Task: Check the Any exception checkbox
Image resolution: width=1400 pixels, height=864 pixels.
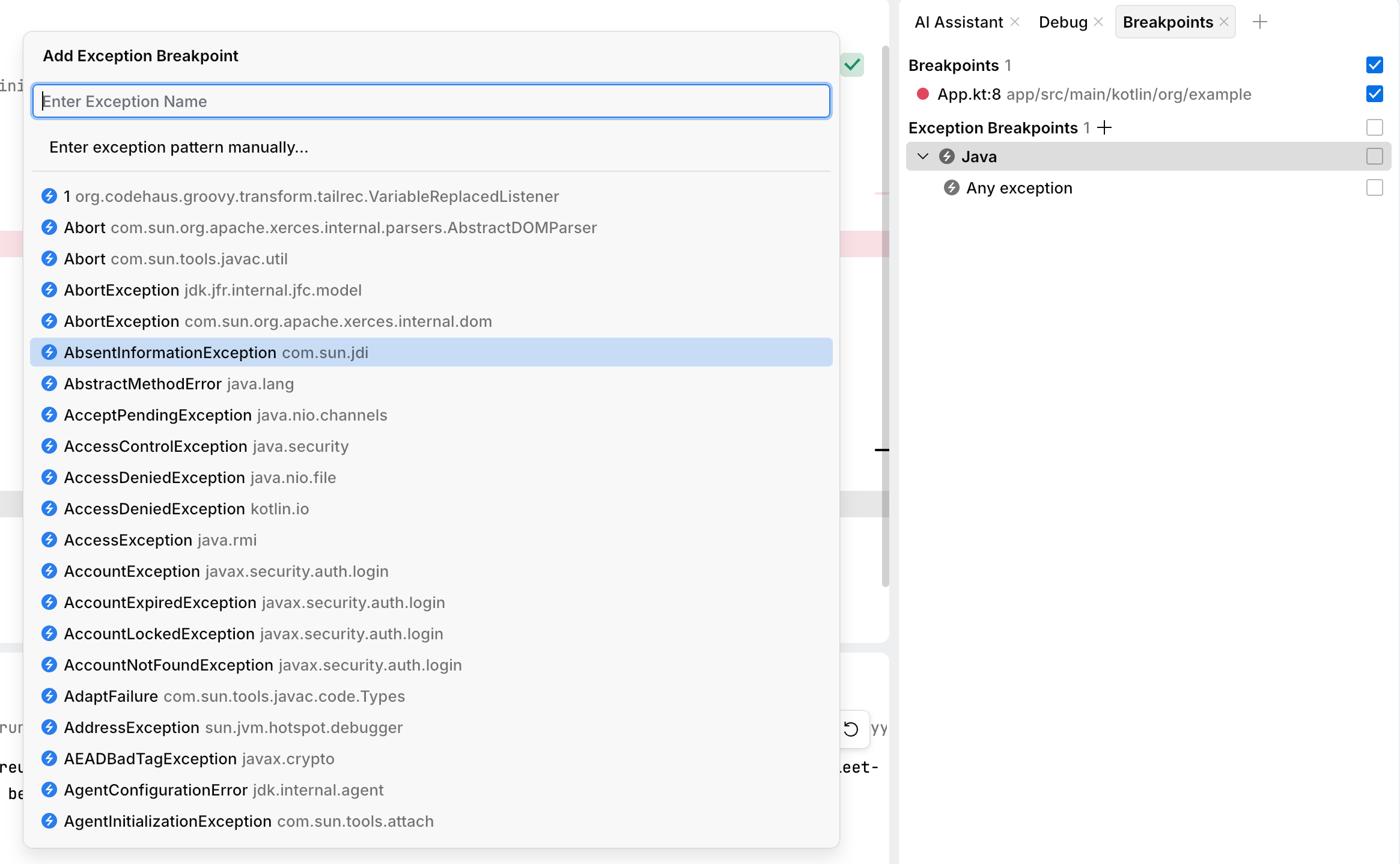Action: click(x=1374, y=188)
